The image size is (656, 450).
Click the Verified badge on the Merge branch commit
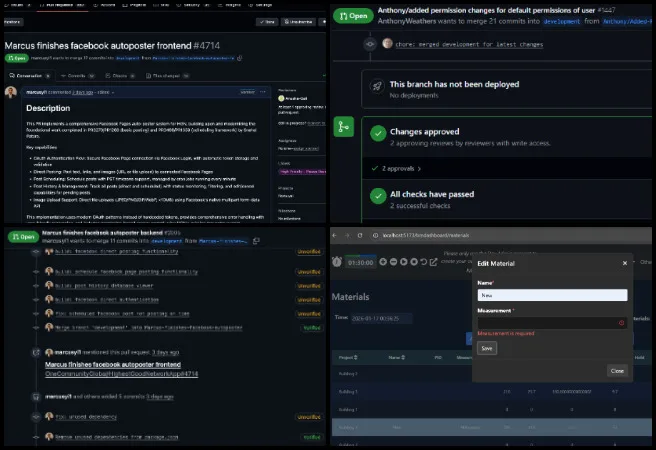point(312,328)
